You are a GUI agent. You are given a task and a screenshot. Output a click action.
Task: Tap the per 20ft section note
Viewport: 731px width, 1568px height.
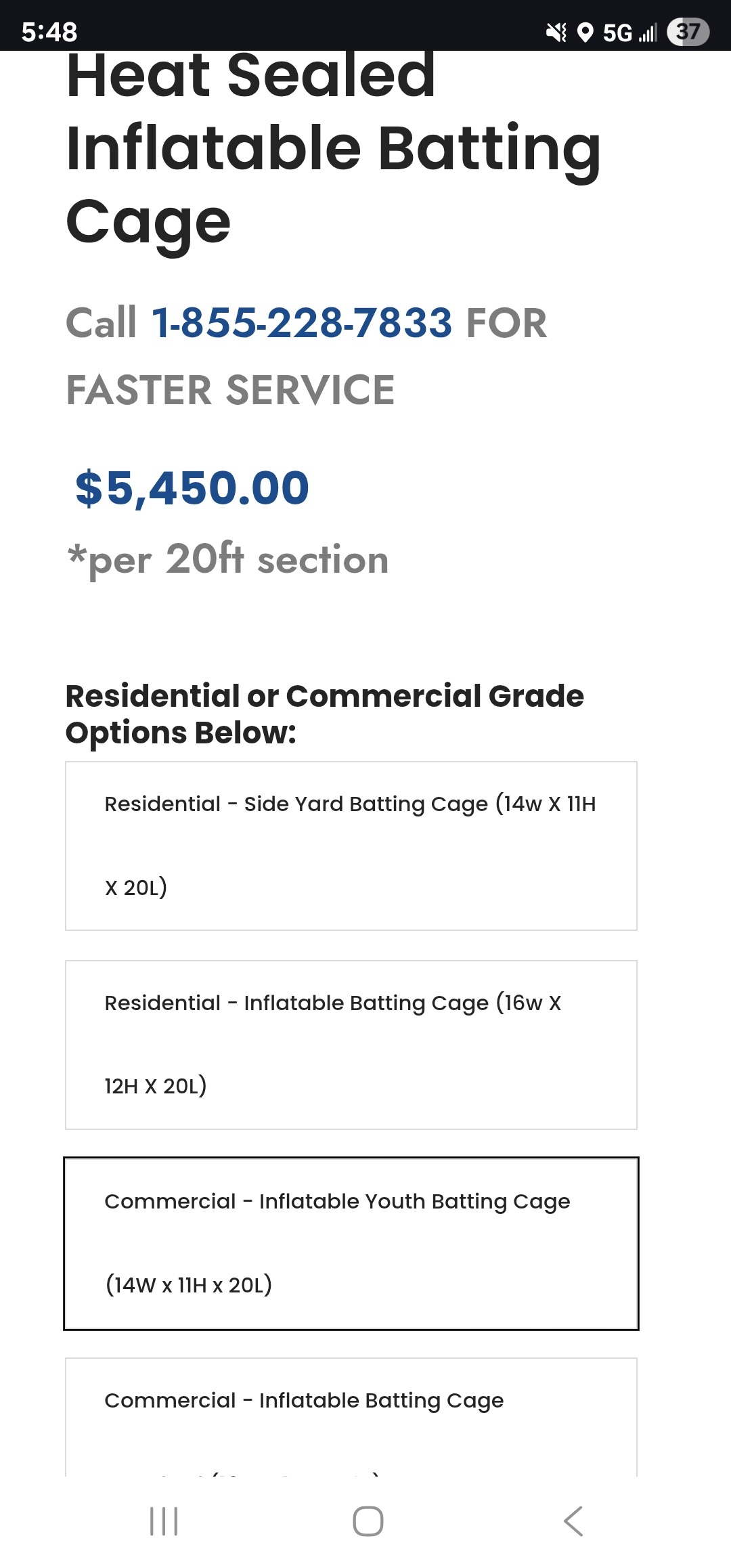click(x=228, y=560)
